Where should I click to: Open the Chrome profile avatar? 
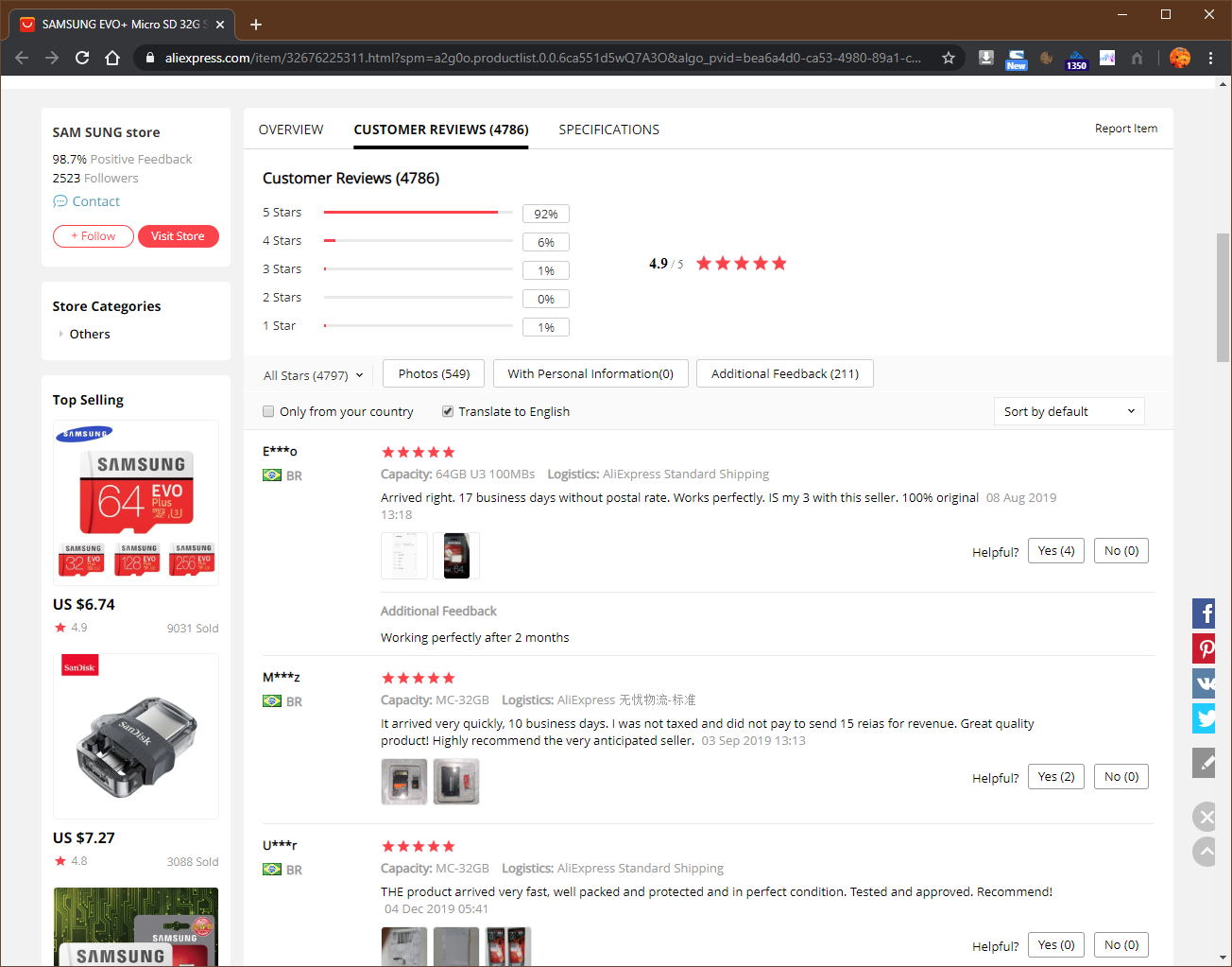coord(1180,58)
